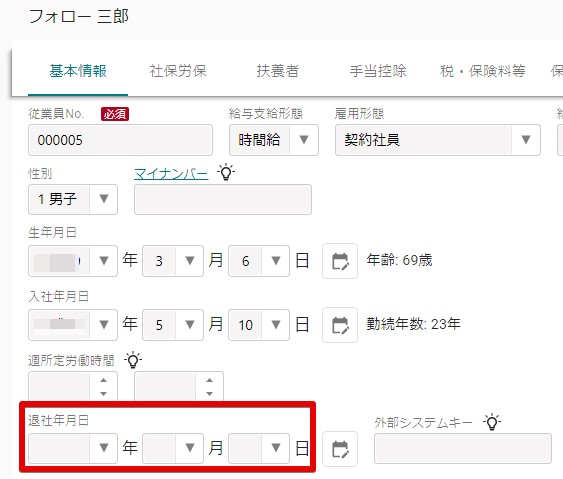
Task: Click the 従業員No. field containing 000005
Action: (x=120, y=140)
